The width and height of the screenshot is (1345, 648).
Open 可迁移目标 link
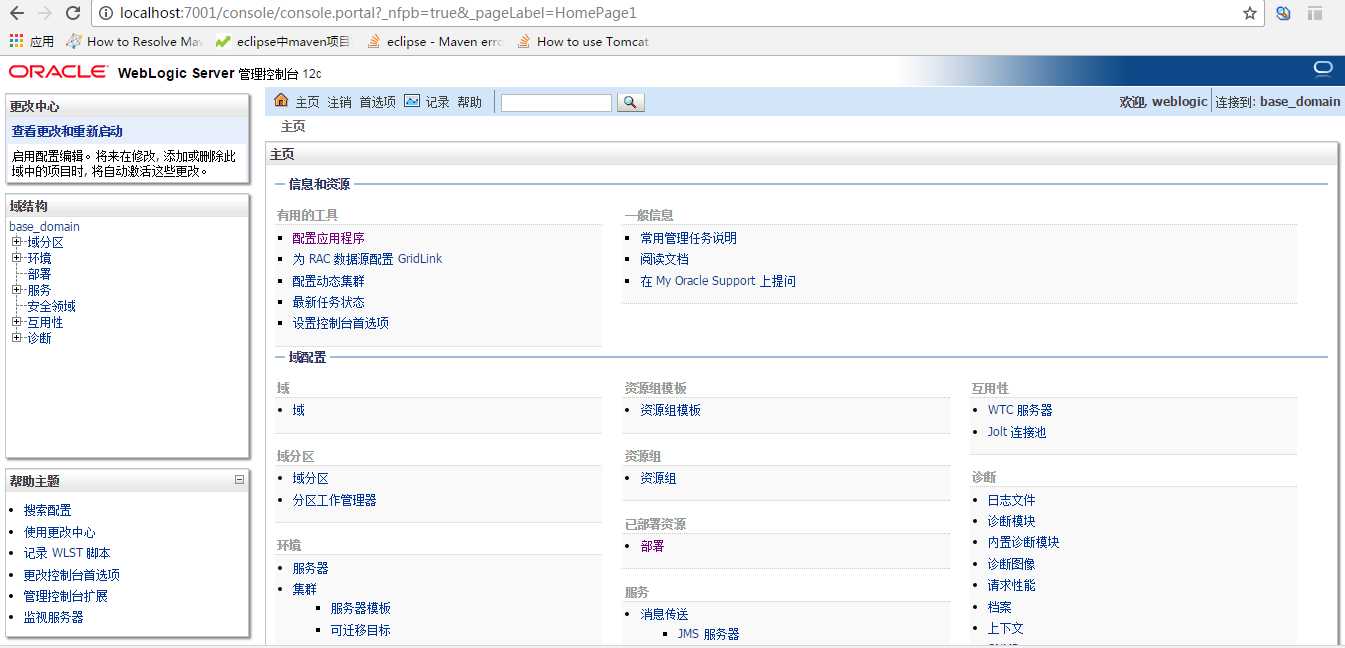click(x=360, y=630)
